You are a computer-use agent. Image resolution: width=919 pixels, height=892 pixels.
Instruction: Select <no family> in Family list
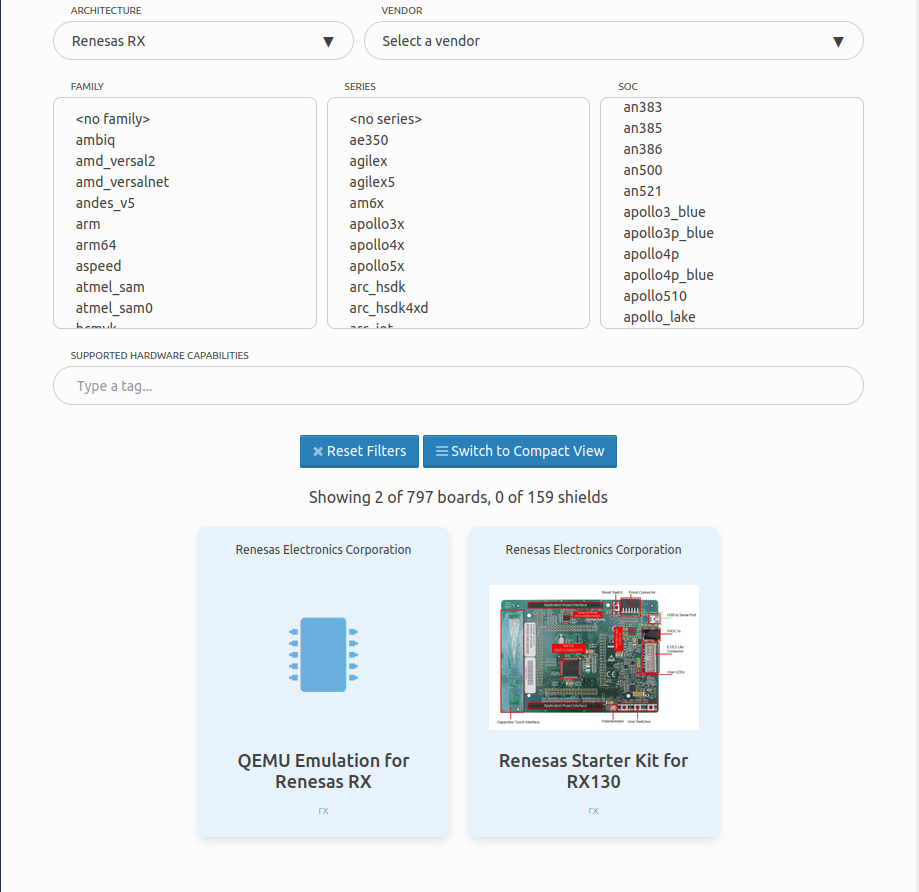click(x=113, y=119)
